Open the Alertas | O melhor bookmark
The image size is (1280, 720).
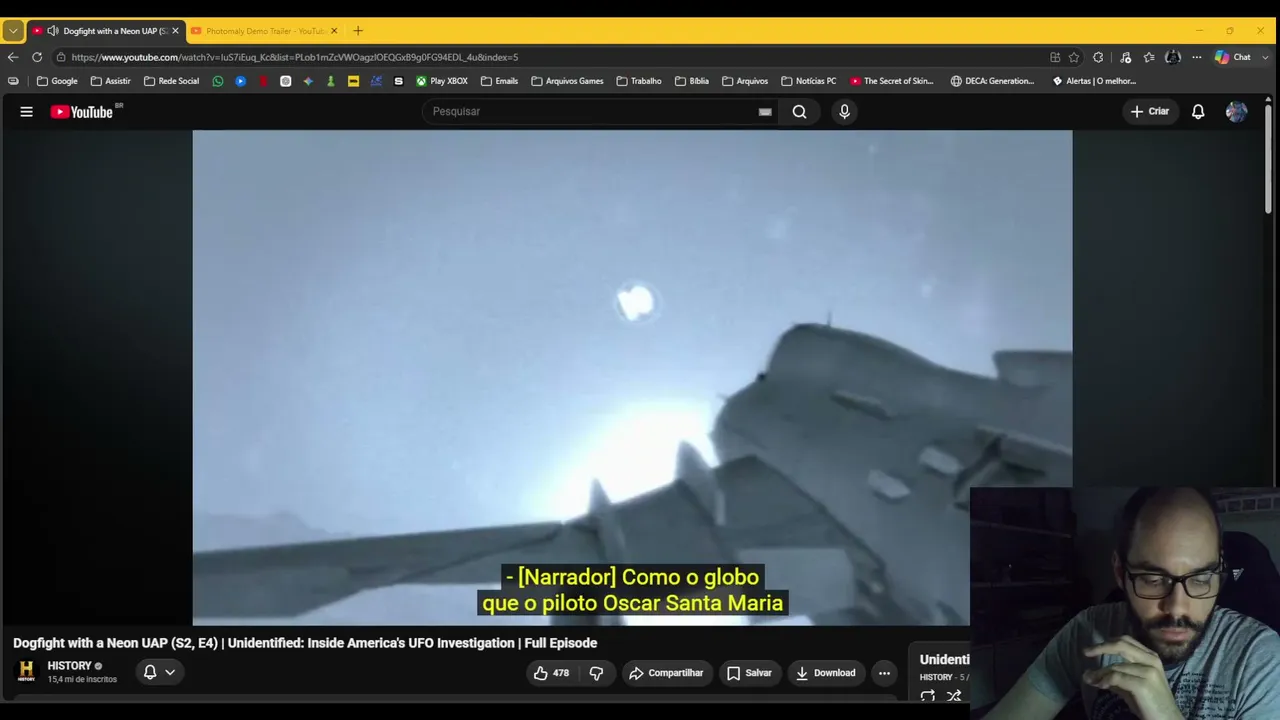(x=1094, y=81)
